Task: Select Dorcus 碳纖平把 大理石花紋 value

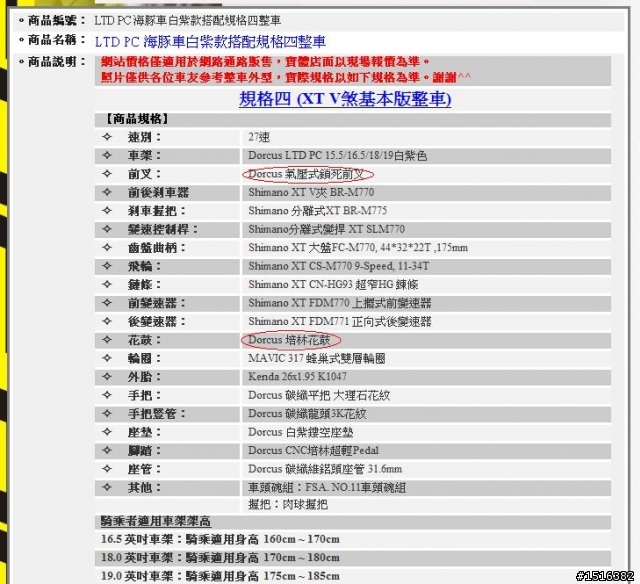Action: coord(319,395)
